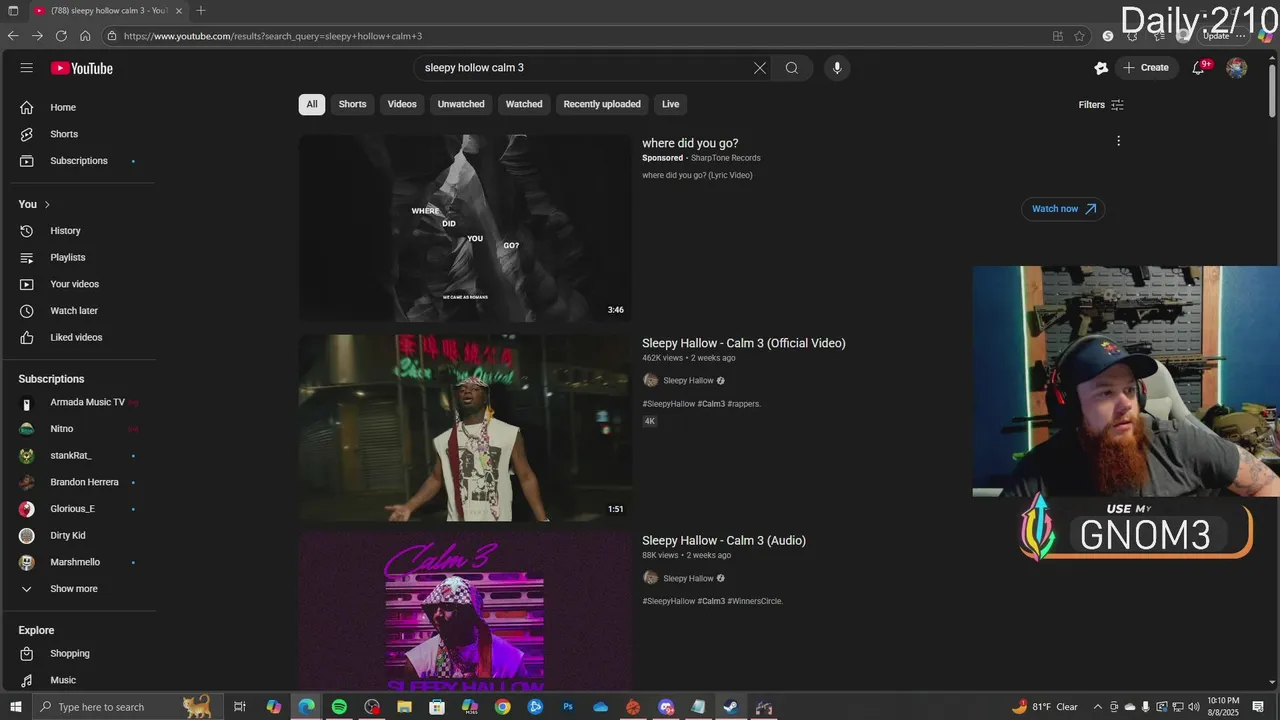1280x720 pixels.
Task: Click Watch now on the sponsored ad
Action: tap(1063, 209)
